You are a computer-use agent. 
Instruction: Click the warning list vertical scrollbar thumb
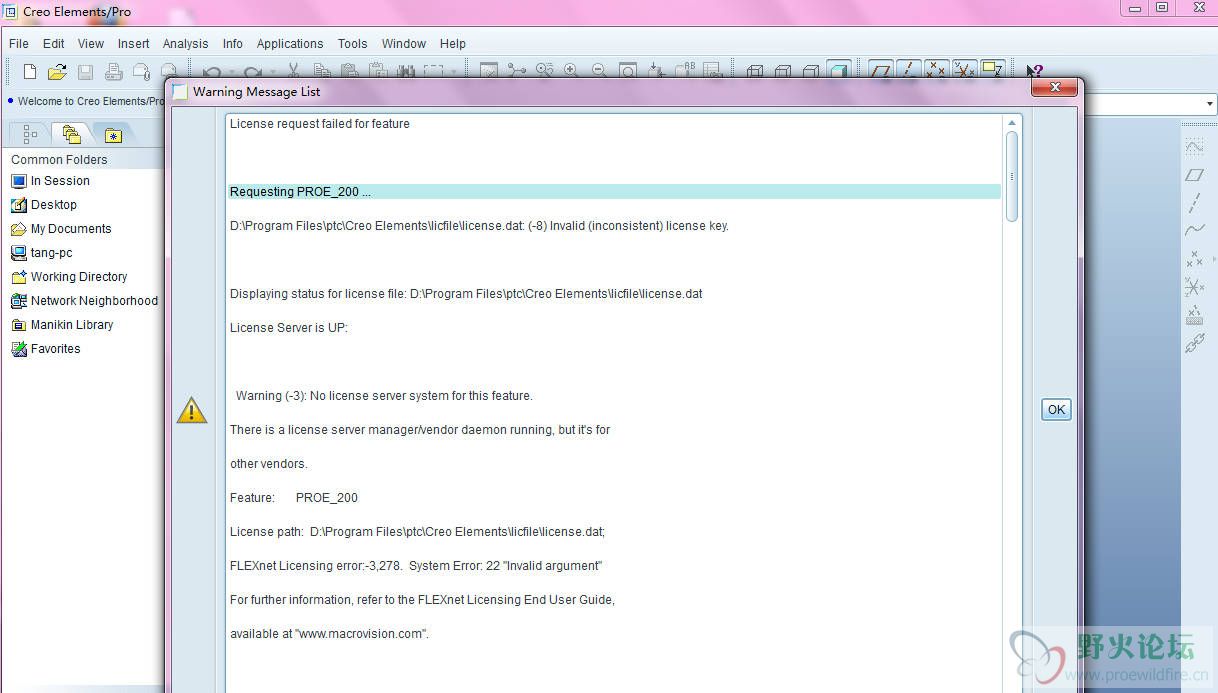1012,176
